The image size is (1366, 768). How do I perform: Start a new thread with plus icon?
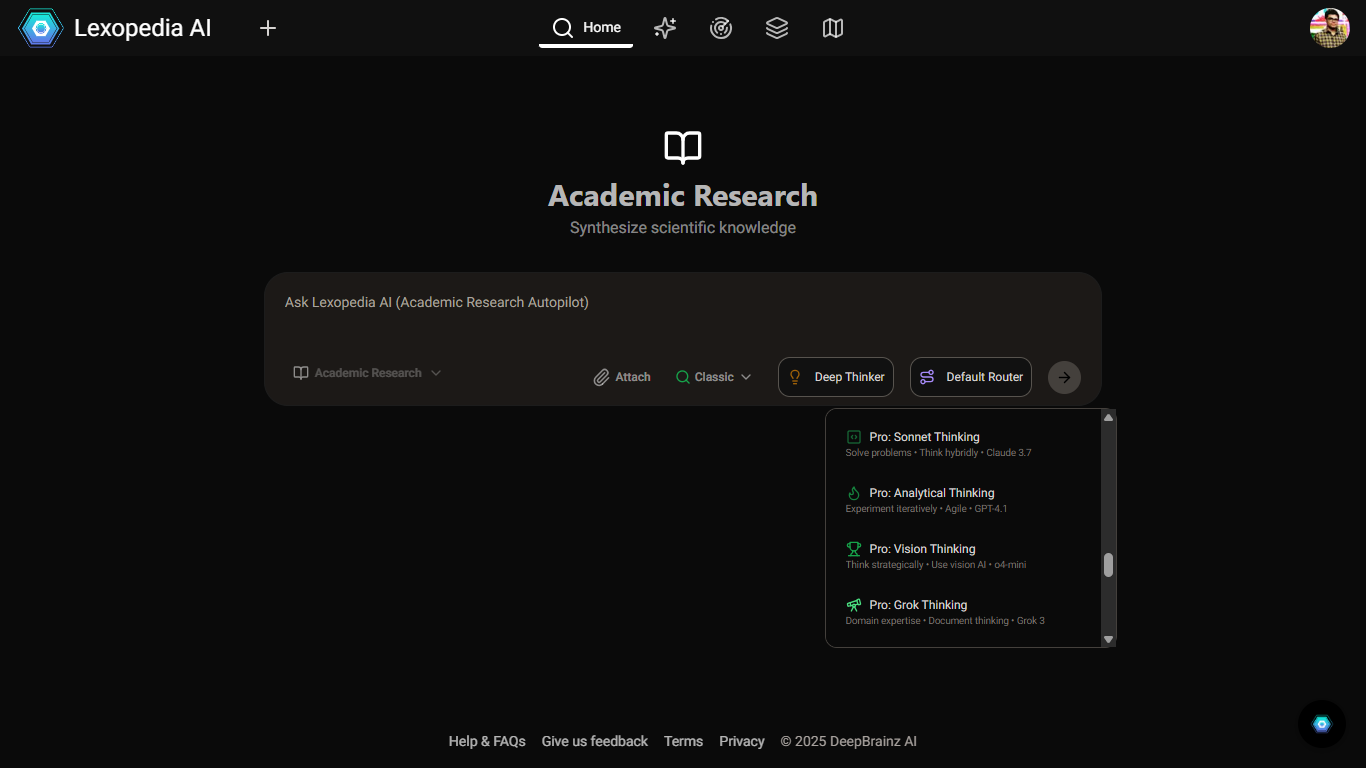268,28
